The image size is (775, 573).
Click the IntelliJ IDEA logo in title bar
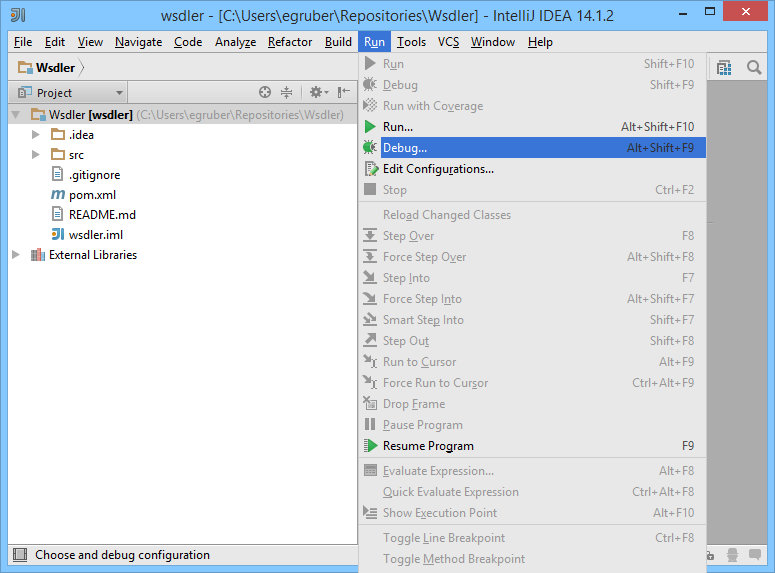tap(18, 15)
